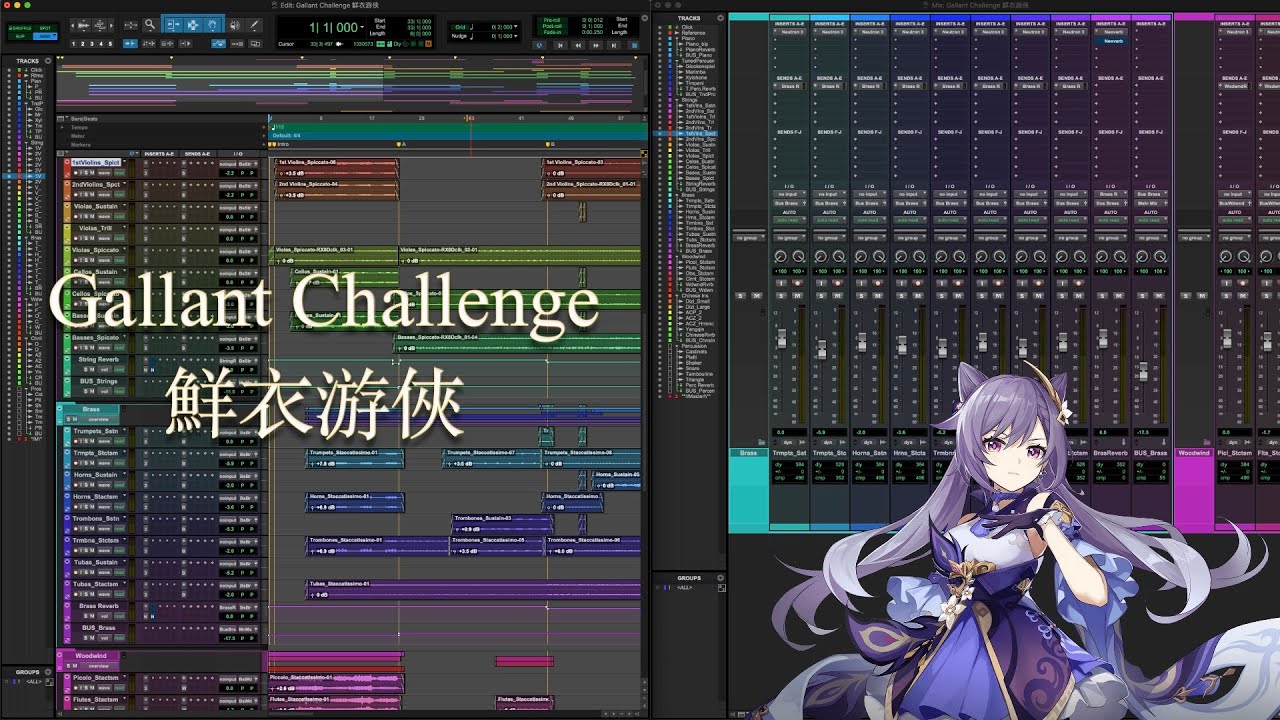This screenshot has height=720, width=1280.
Task: Select the Tubas_Staccatissimo-01 clip
Action: coord(473,589)
